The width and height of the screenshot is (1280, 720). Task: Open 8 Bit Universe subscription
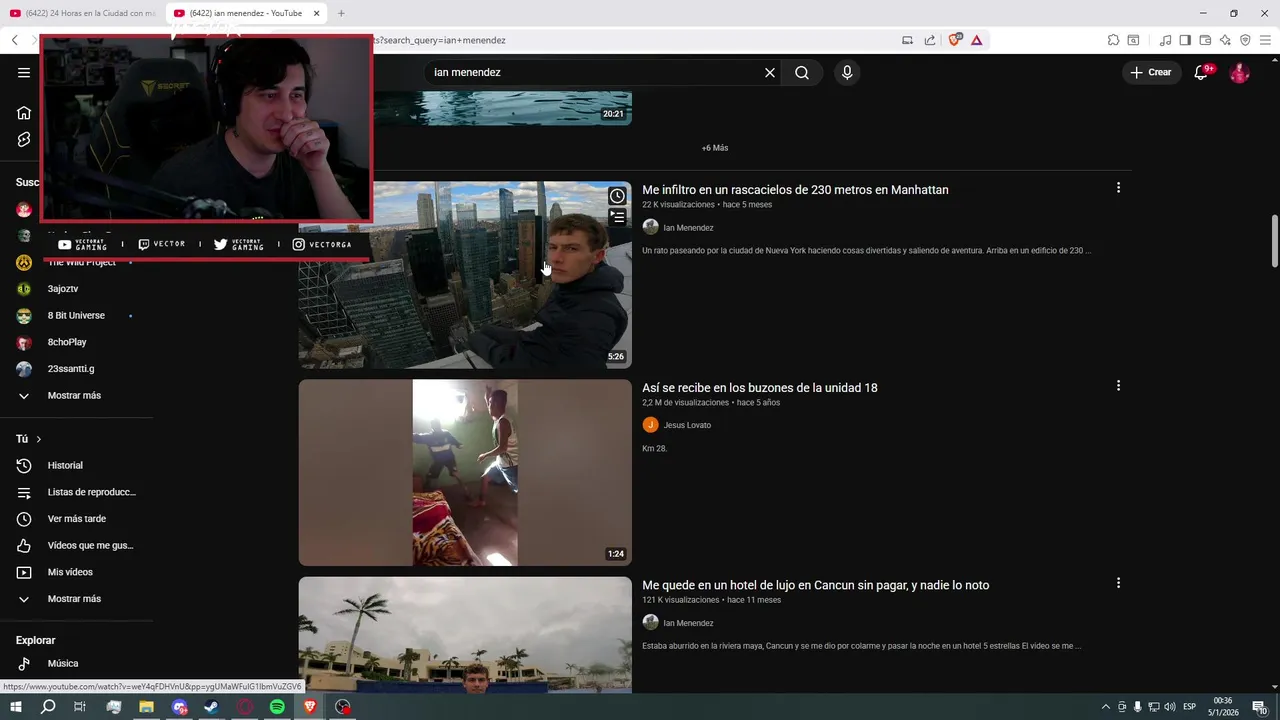click(76, 315)
